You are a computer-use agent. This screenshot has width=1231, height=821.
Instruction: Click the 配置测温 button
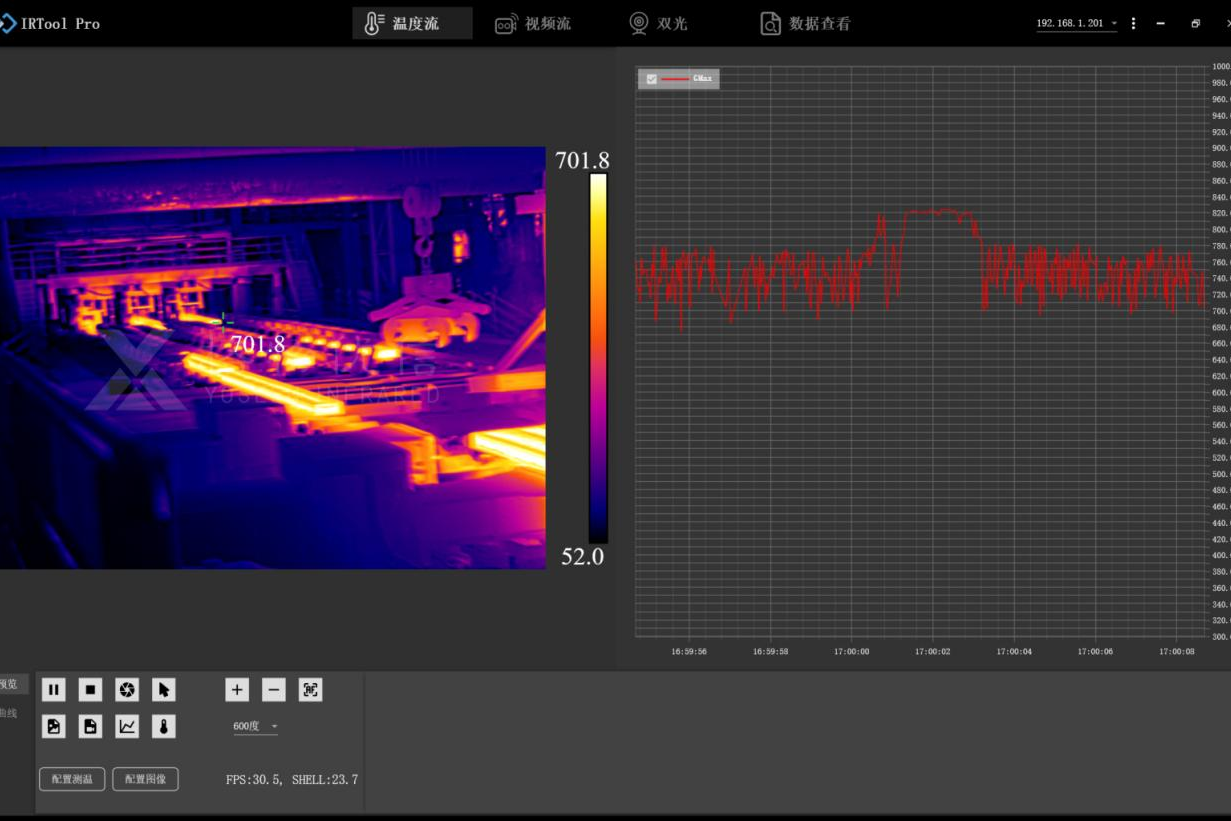click(72, 779)
